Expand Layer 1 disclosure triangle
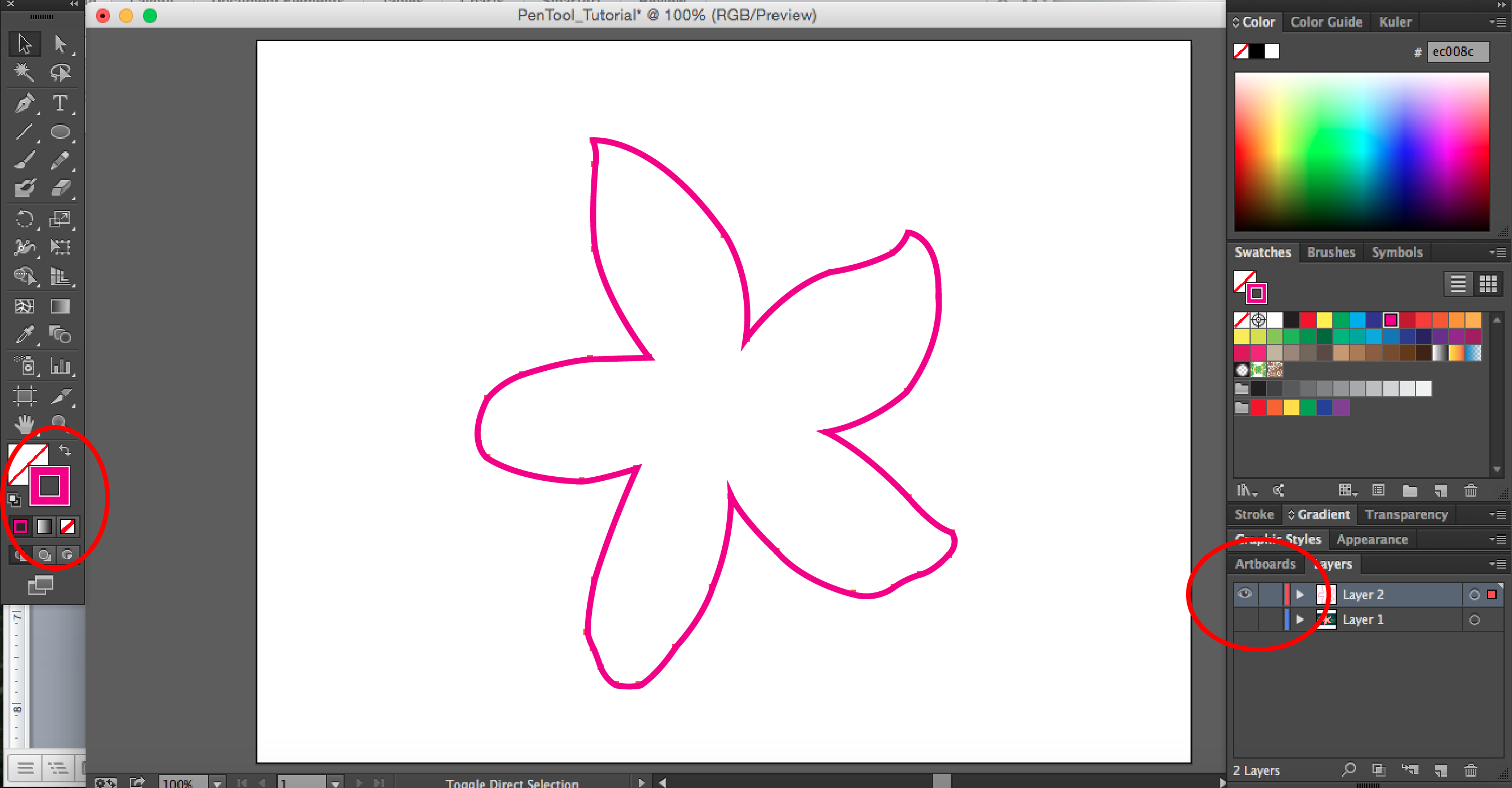1512x788 pixels. [x=1299, y=620]
